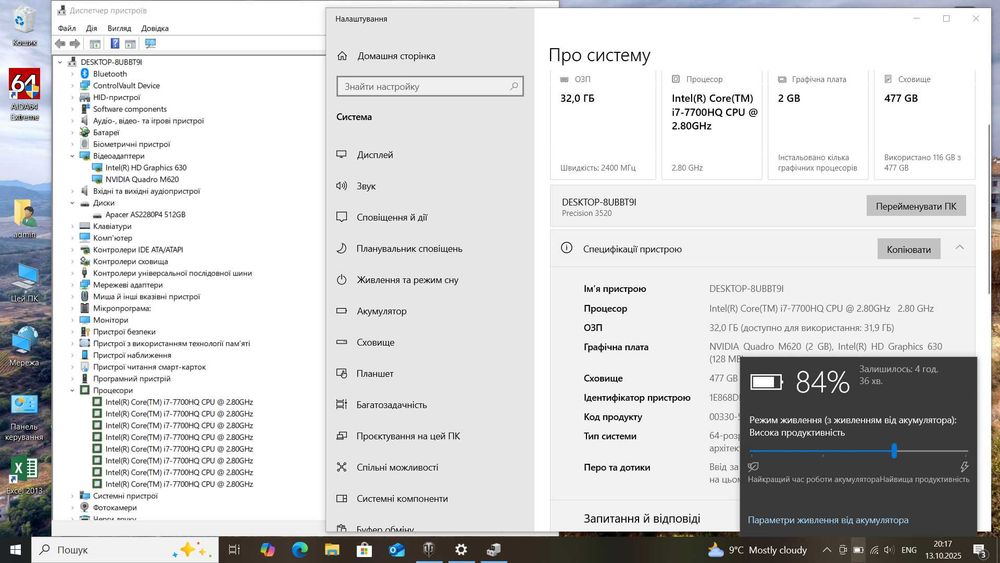
Task: Expand the Bluetooth node in Device Manager
Action: coord(72,74)
